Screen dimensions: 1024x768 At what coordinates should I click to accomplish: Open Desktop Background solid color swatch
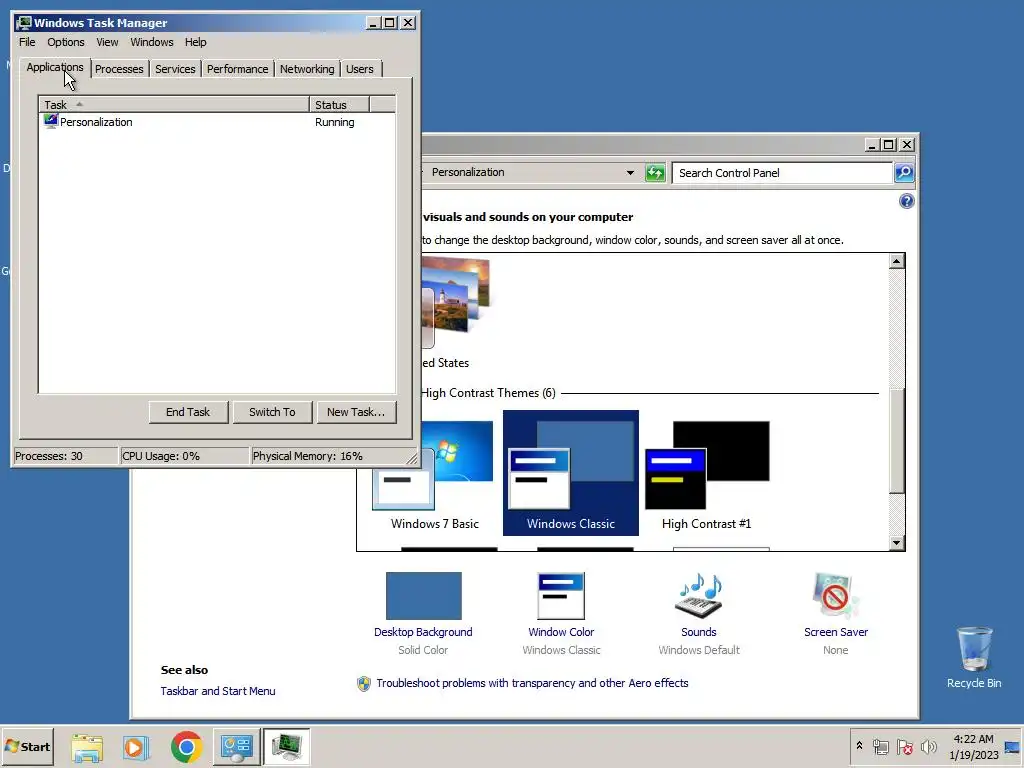click(x=424, y=596)
